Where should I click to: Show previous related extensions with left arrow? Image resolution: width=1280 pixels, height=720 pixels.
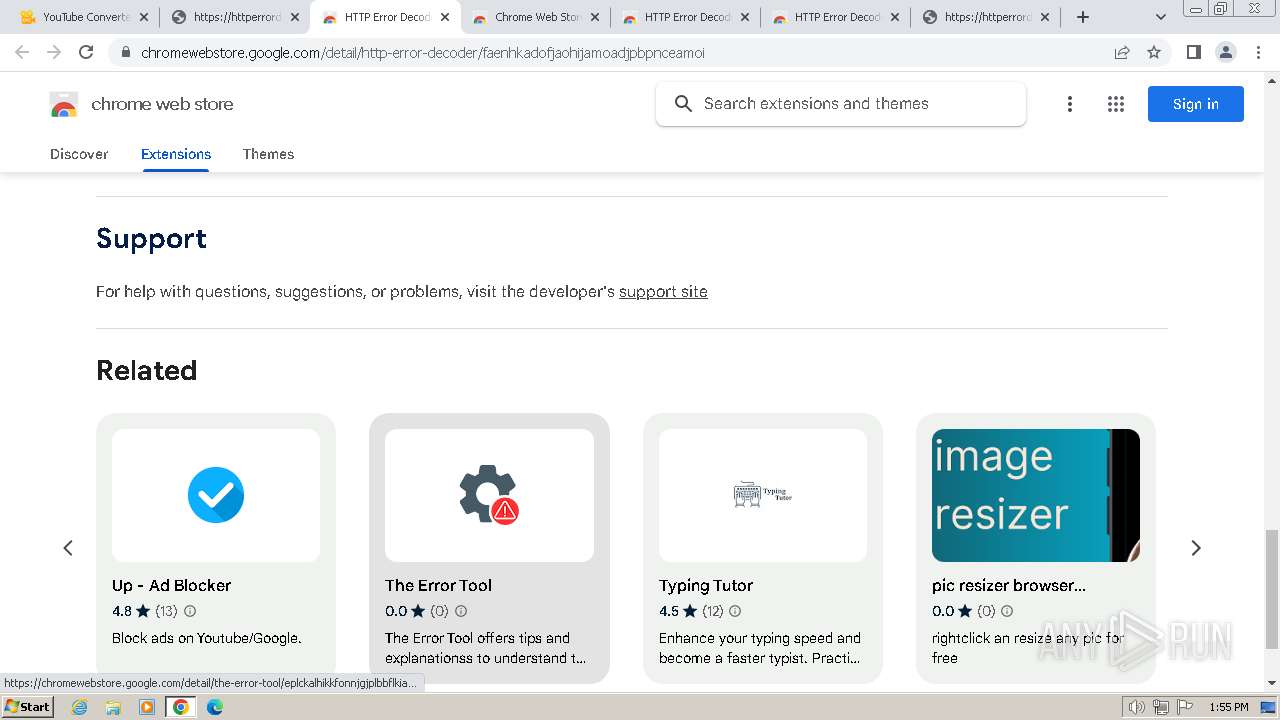[68, 548]
